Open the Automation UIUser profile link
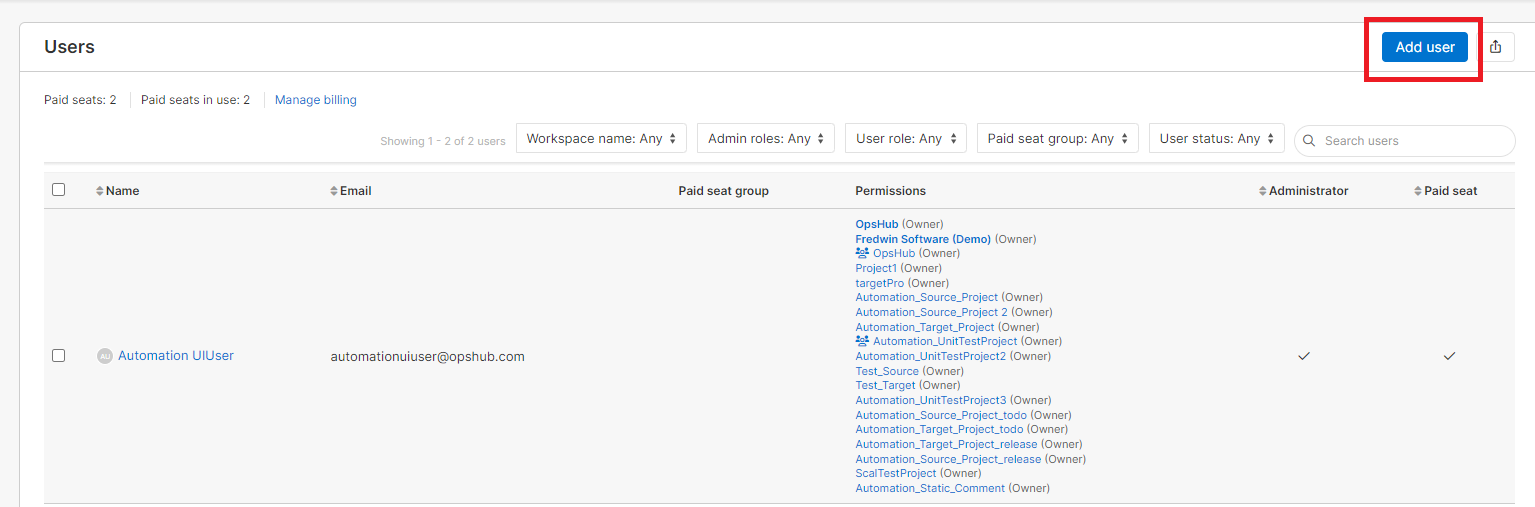 176,356
